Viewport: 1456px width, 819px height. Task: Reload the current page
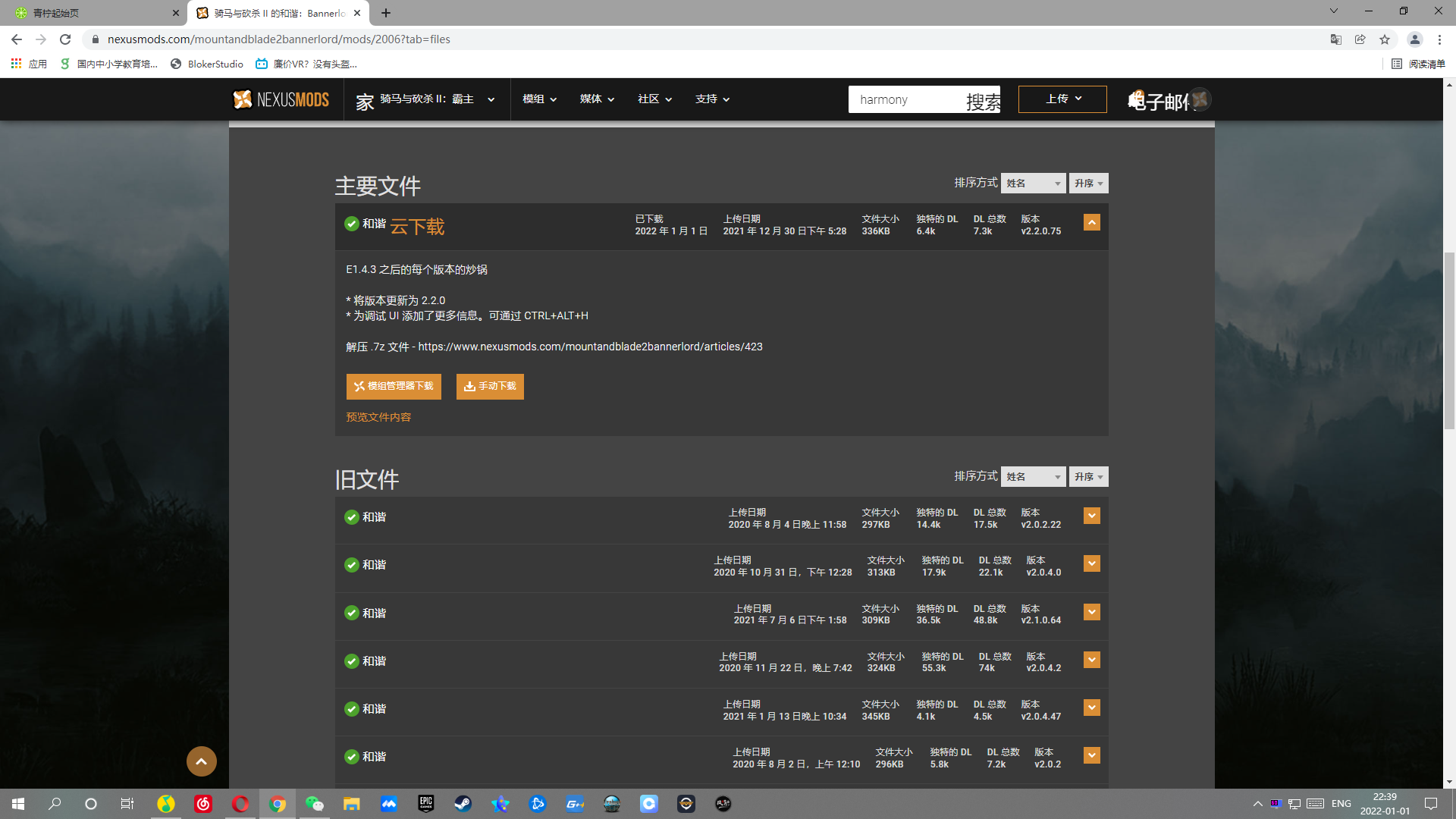click(65, 39)
